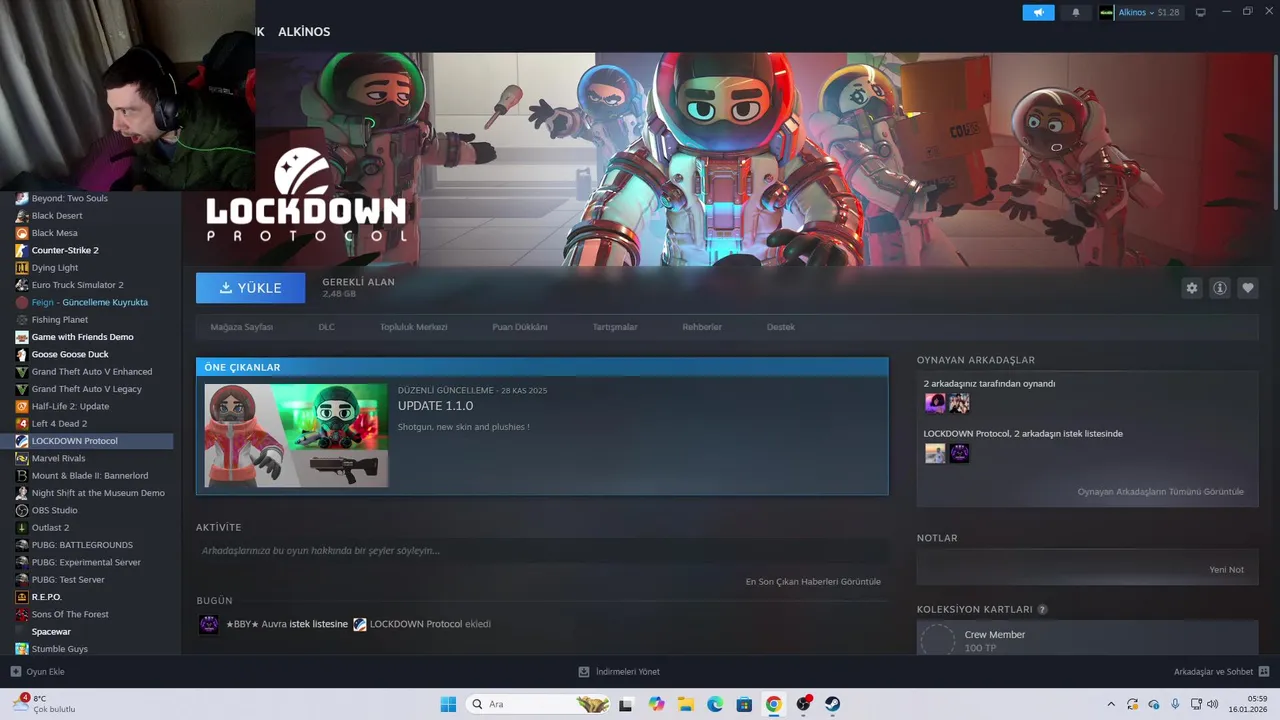The image size is (1280, 720).
Task: Select Left 4 Dead 2 in the library
Action: (59, 424)
